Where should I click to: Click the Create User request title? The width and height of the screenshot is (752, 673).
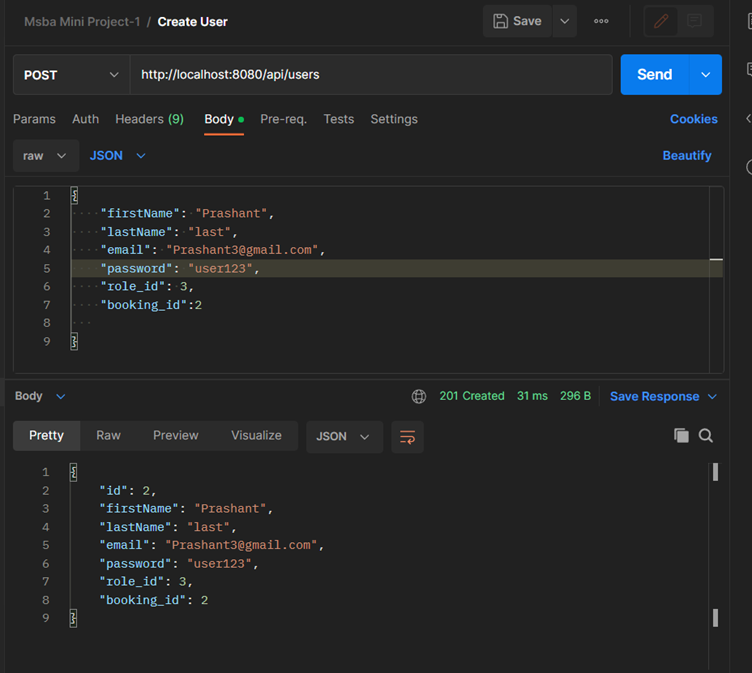pyautogui.click(x=192, y=22)
